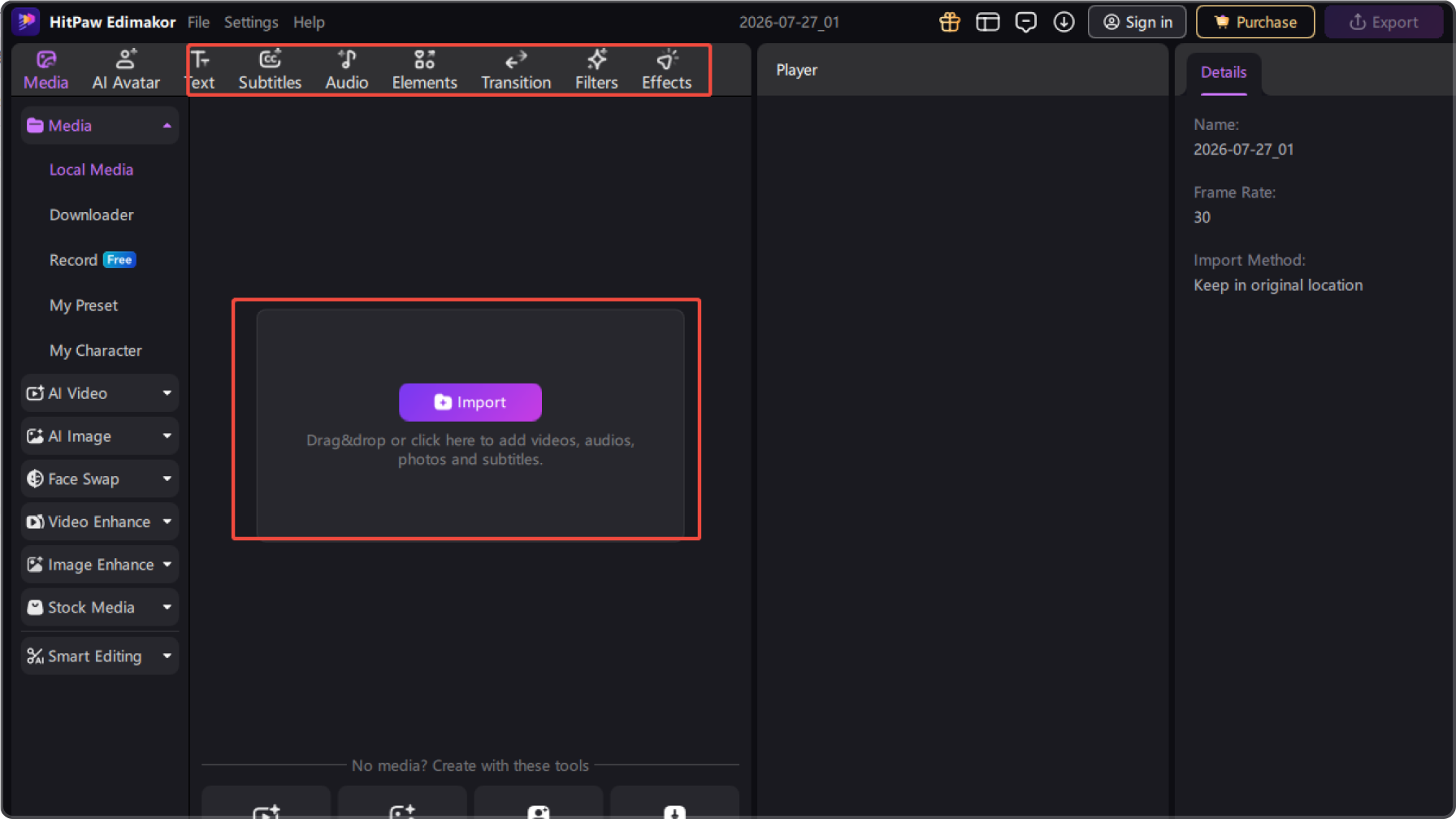
Task: Click the Player panel title
Action: point(796,70)
